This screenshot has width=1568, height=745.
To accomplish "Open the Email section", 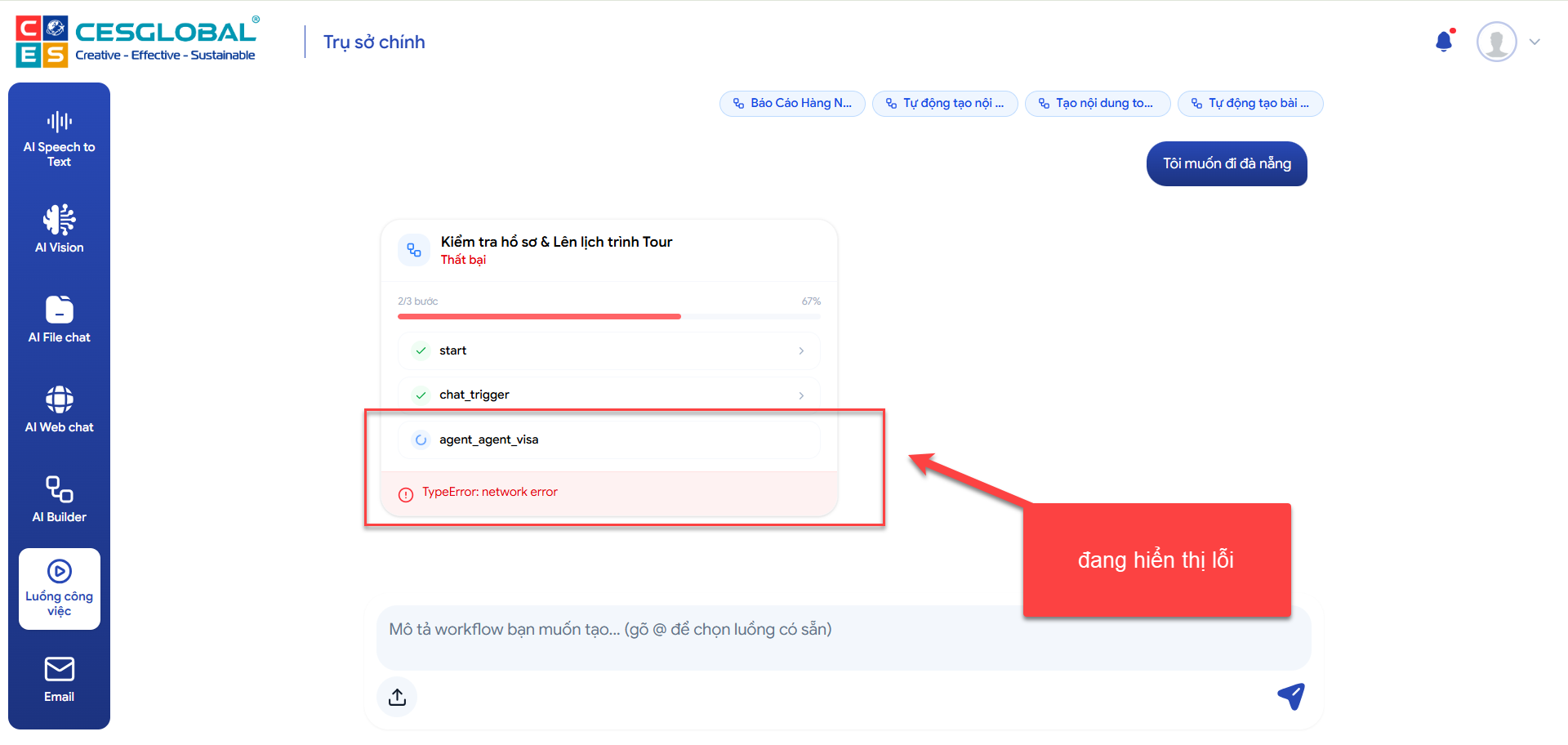I will tap(59, 679).
